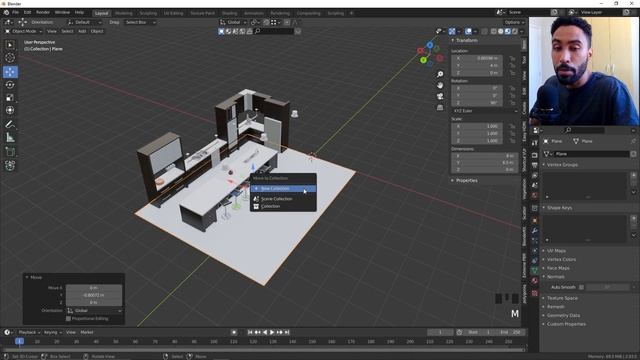This screenshot has height=360, width=640.
Task: Open Object Data properties green triangle tab
Action: point(534,270)
